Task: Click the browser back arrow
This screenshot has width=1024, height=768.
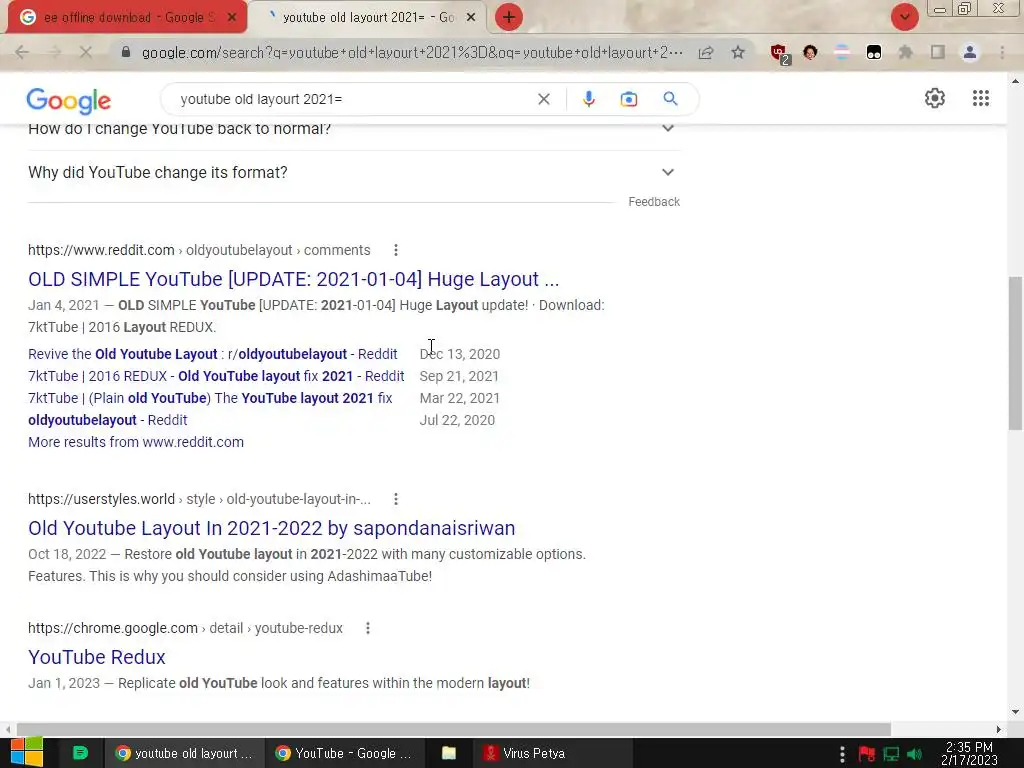Action: 22,52
